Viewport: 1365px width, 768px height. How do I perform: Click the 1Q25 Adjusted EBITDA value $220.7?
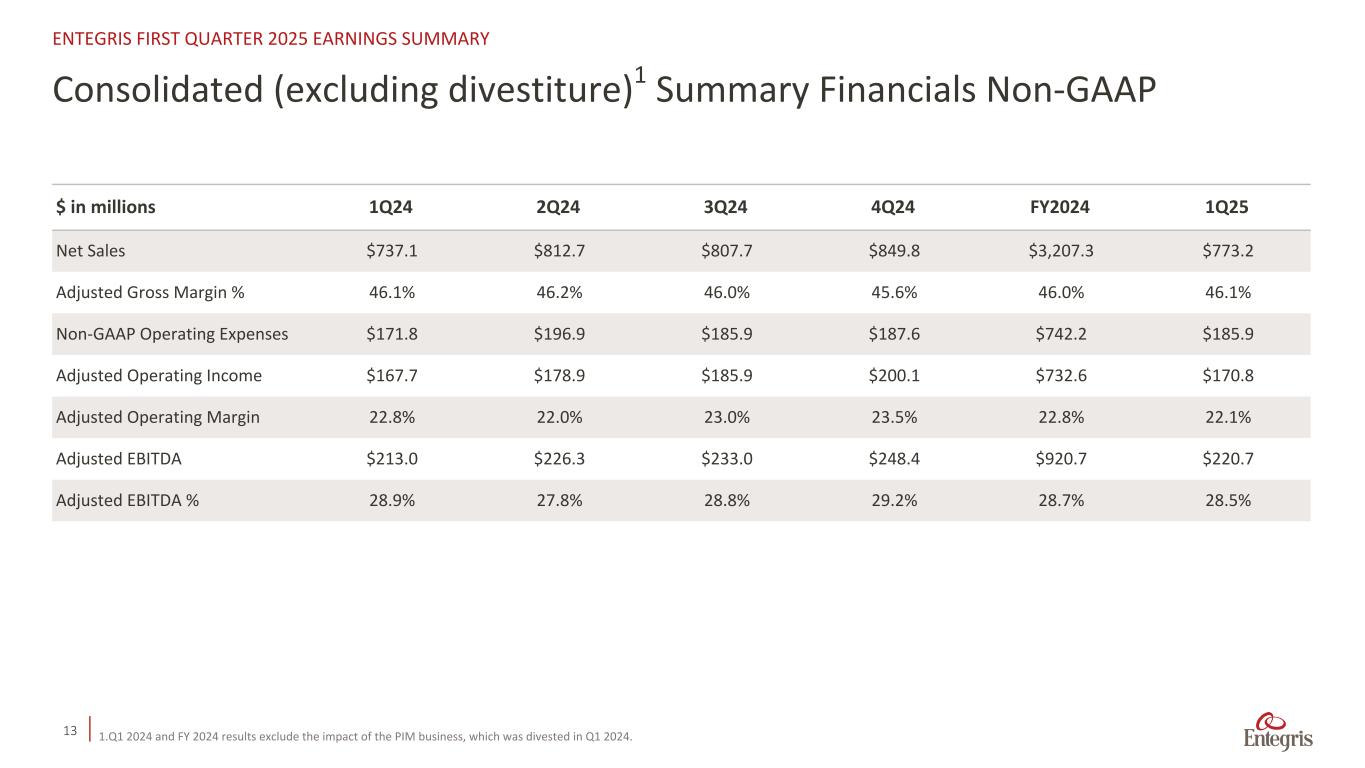tap(1228, 459)
